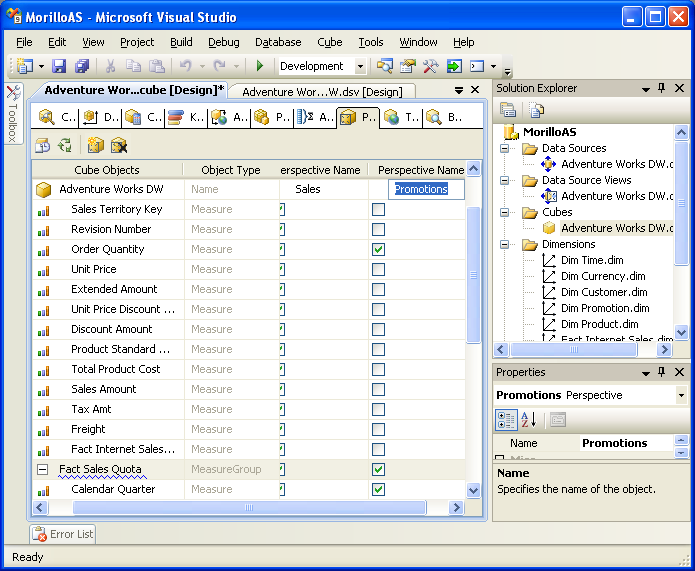The height and width of the screenshot is (571, 695).
Task: Open the Development configuration dropdown
Action: tap(360, 66)
